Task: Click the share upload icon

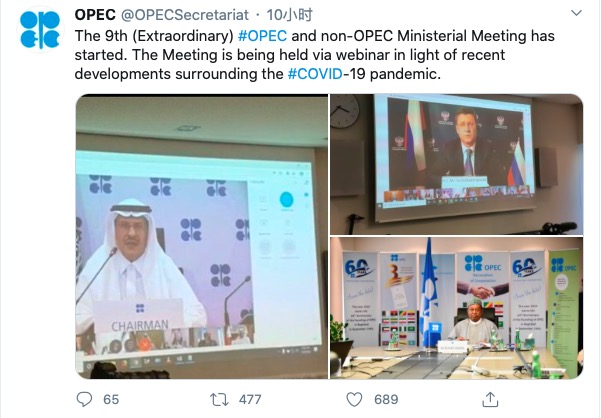Action: pyautogui.click(x=490, y=400)
